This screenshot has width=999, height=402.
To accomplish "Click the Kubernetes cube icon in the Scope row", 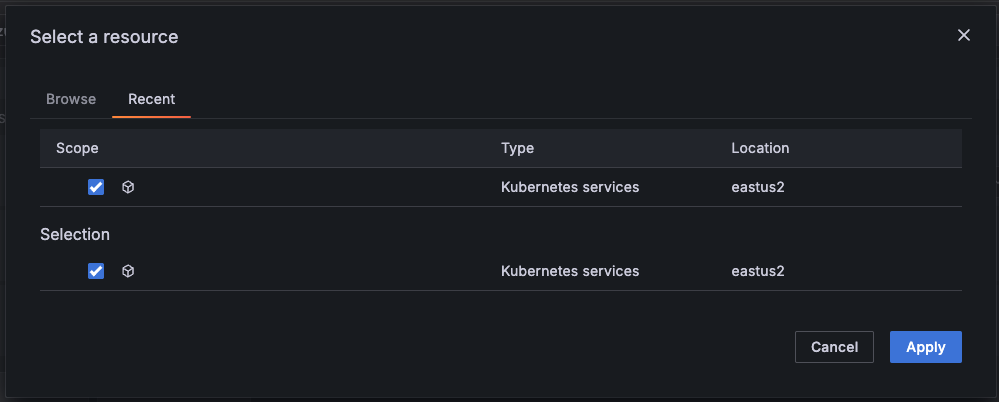I will [128, 187].
